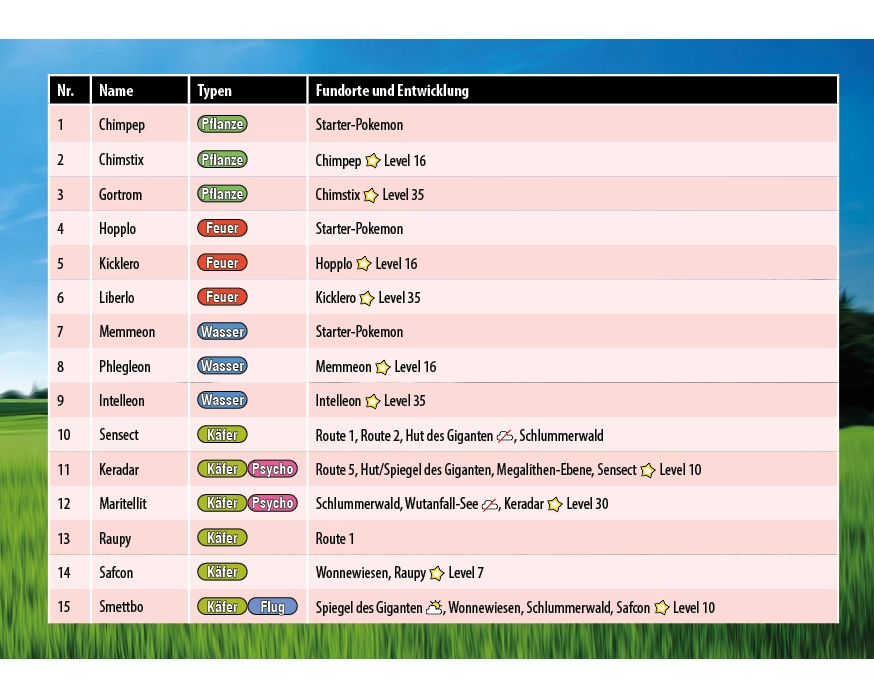Open the Gortrom name entry
Viewport: 874px width, 699px height.
[x=121, y=195]
